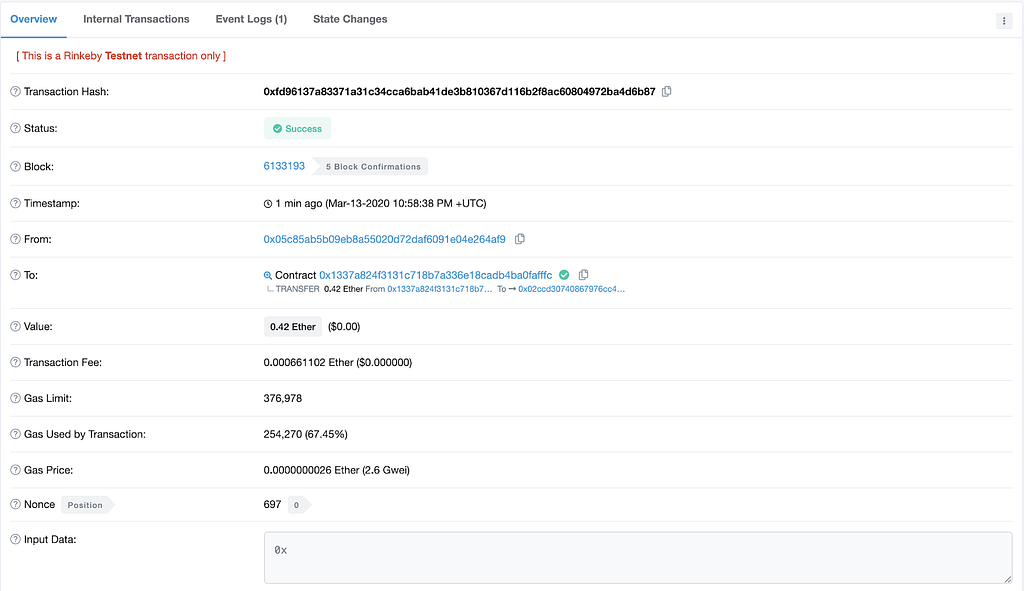
Task: Open transfer recipient 0x02ccd307 link
Action: tap(571, 289)
